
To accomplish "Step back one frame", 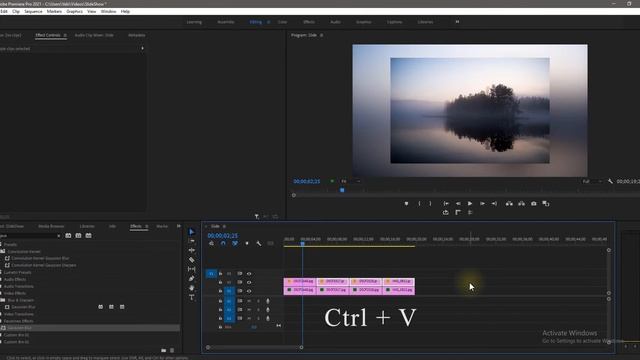I will click(x=458, y=204).
